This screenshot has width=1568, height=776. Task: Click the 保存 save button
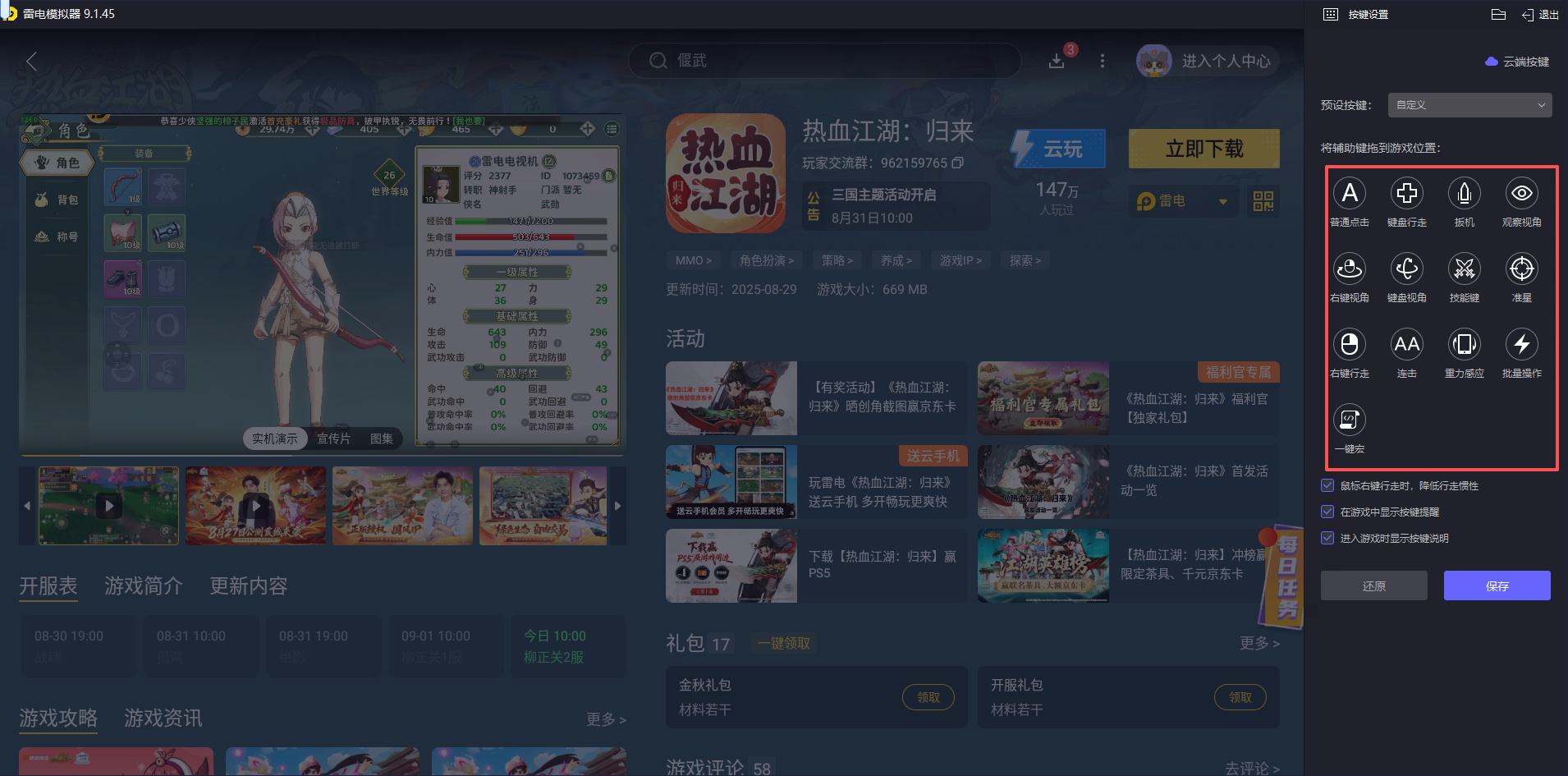coord(1497,585)
